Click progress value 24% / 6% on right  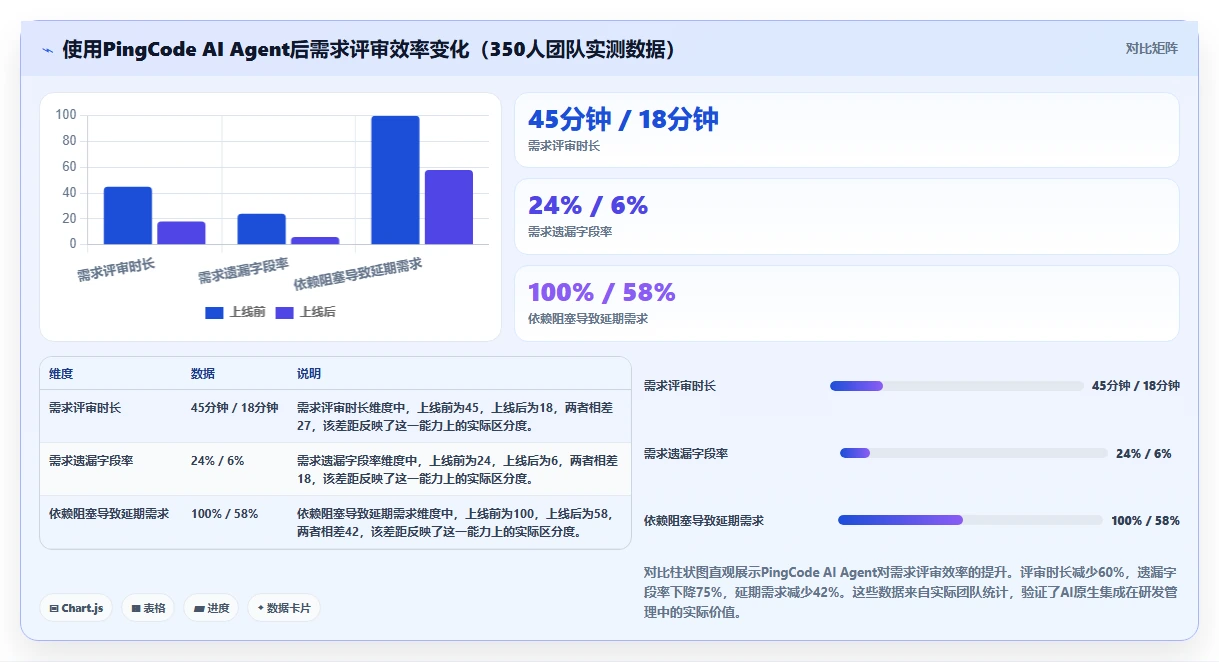tap(1144, 454)
